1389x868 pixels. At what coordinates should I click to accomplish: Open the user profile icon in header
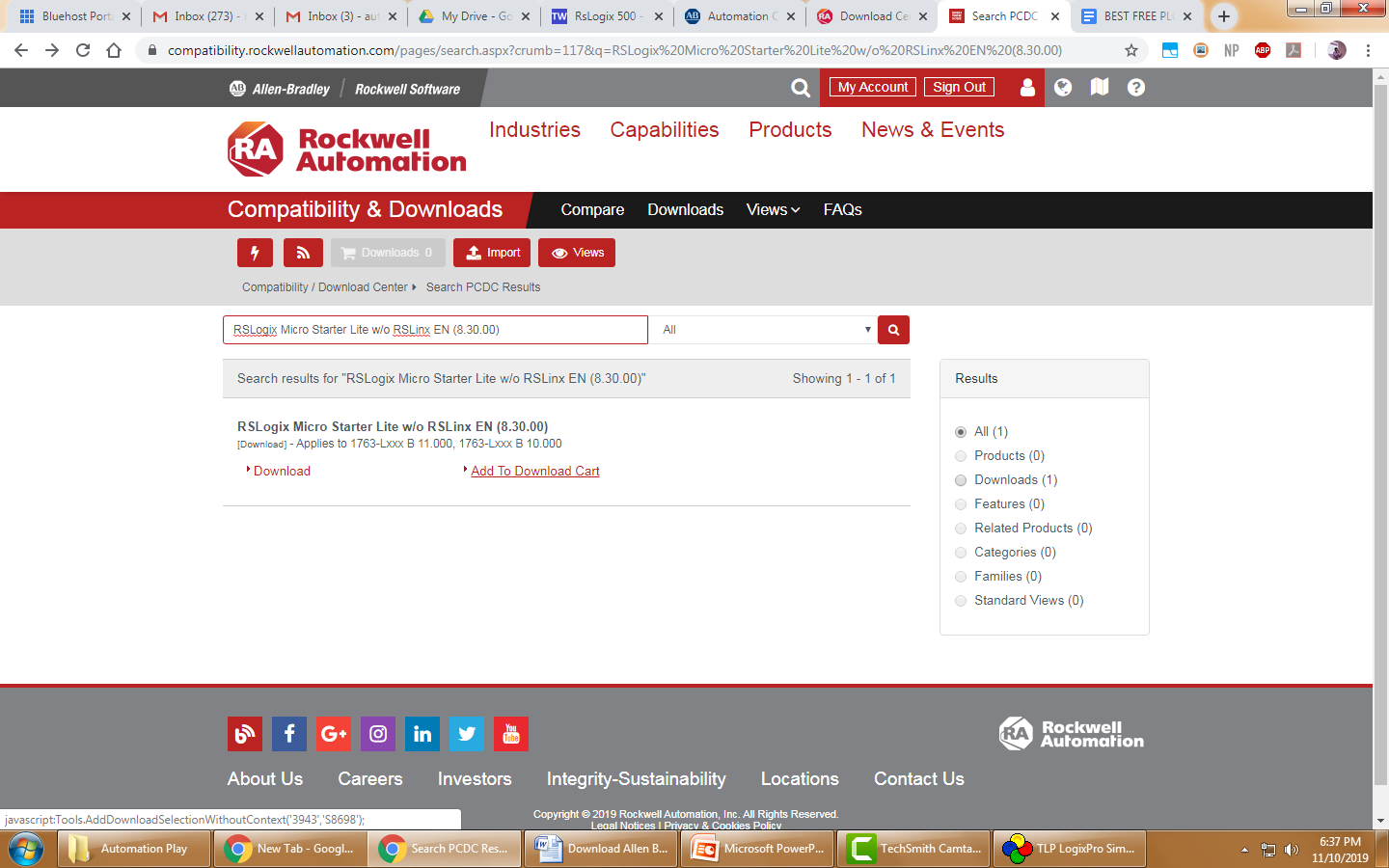1027,88
